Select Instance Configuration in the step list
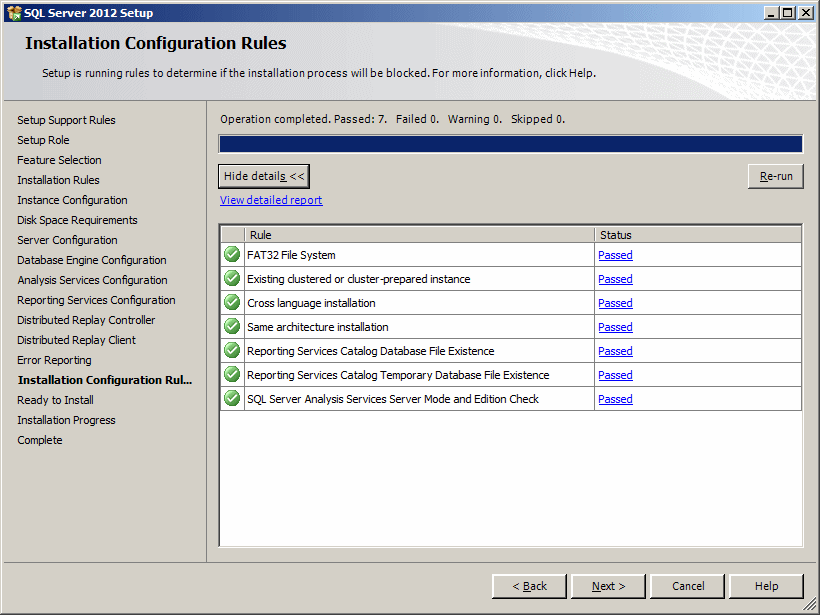Image resolution: width=820 pixels, height=615 pixels. pos(72,200)
